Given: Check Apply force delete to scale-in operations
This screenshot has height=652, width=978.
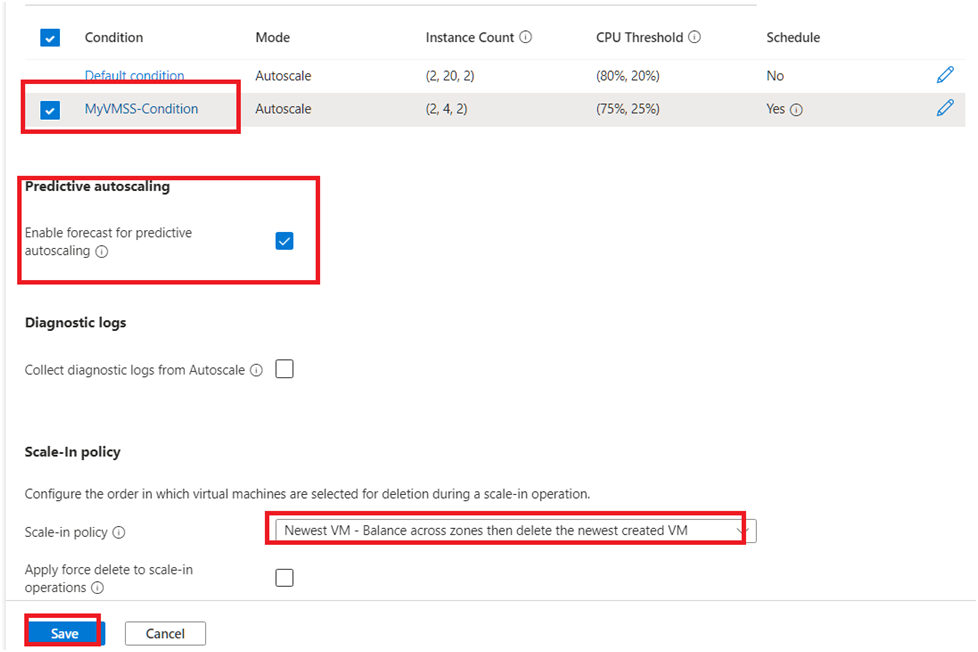Looking at the screenshot, I should coord(284,577).
